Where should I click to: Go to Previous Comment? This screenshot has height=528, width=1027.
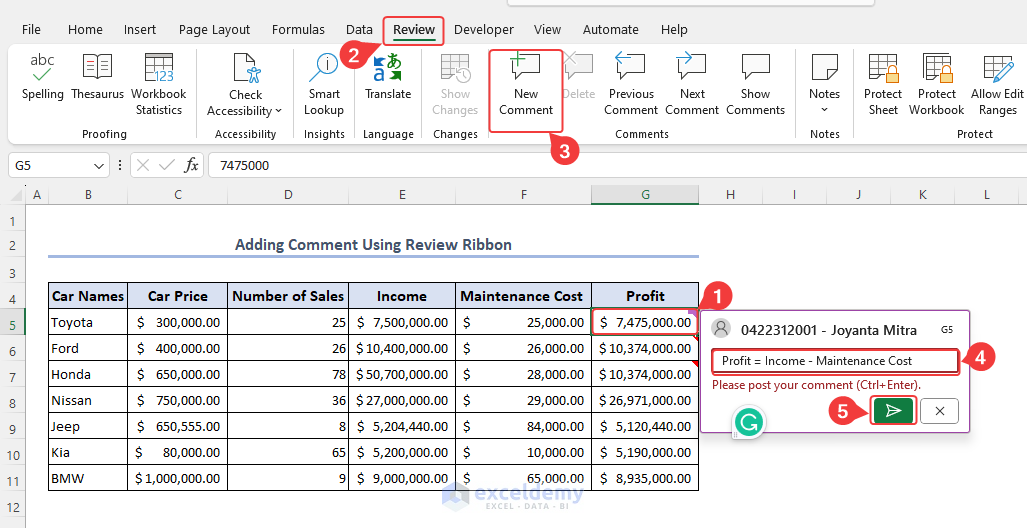click(x=630, y=84)
